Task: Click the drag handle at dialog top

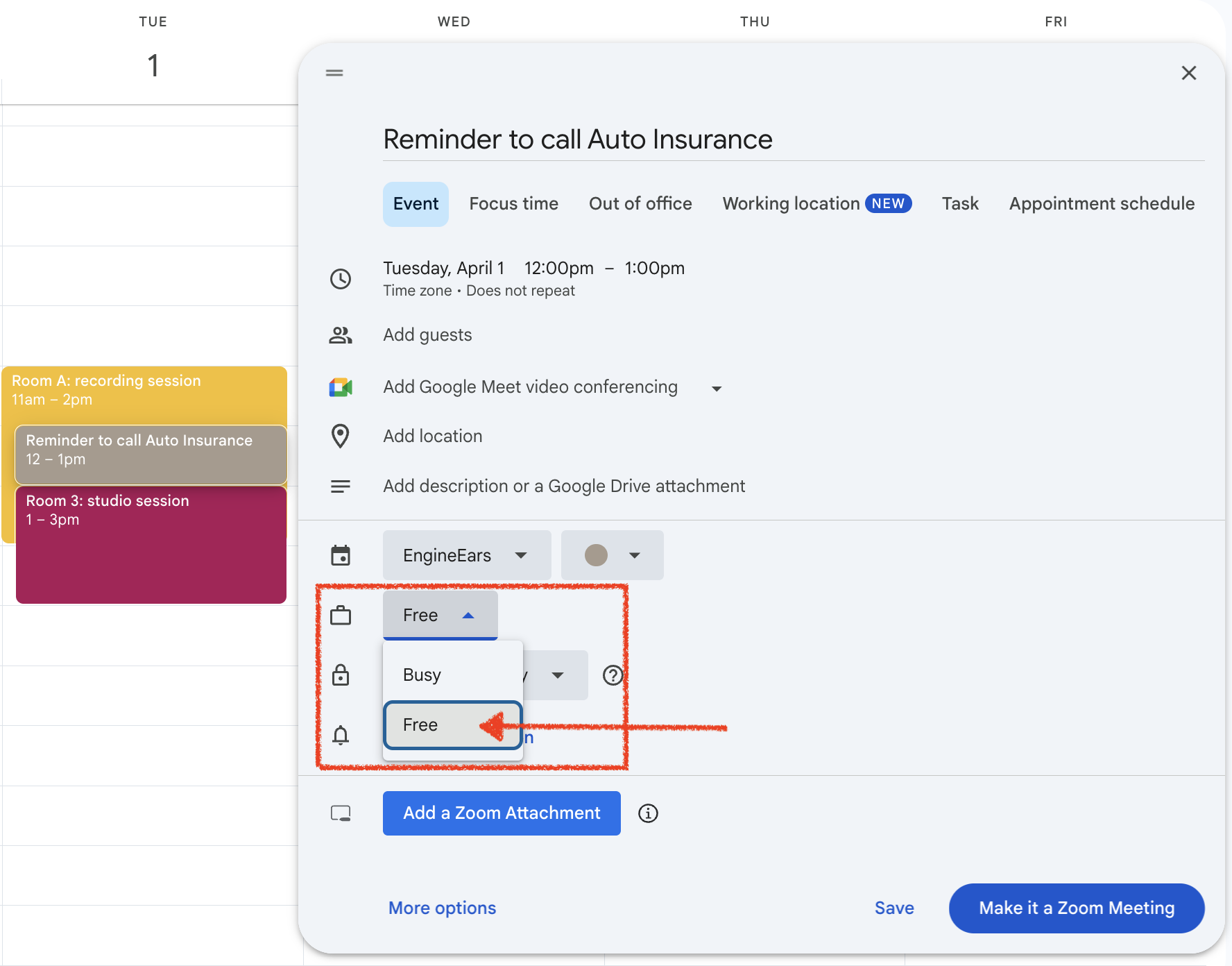Action: click(334, 73)
